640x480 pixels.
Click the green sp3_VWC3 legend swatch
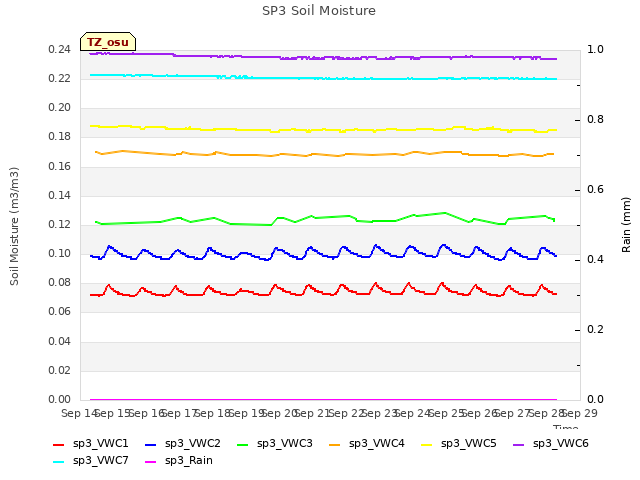[x=242, y=444]
